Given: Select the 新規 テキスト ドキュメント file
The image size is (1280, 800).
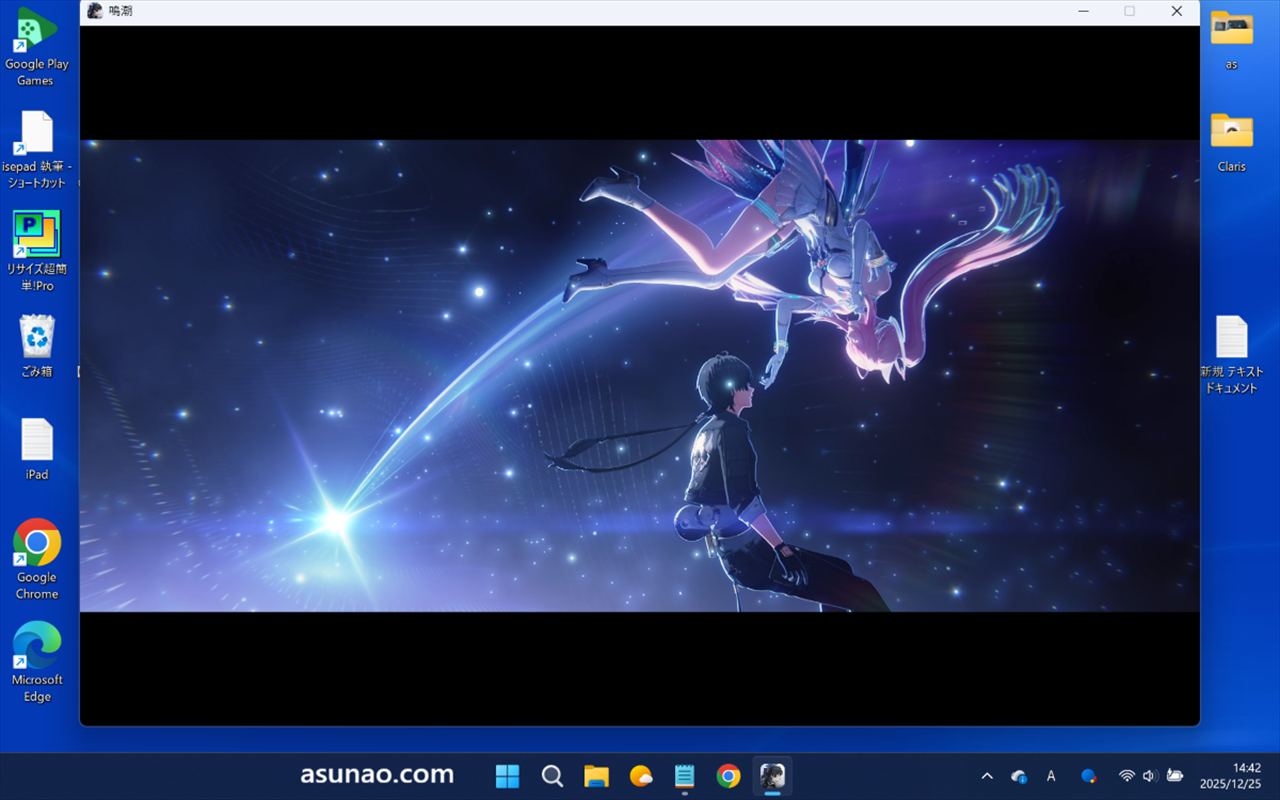Looking at the screenshot, I should tap(1231, 338).
